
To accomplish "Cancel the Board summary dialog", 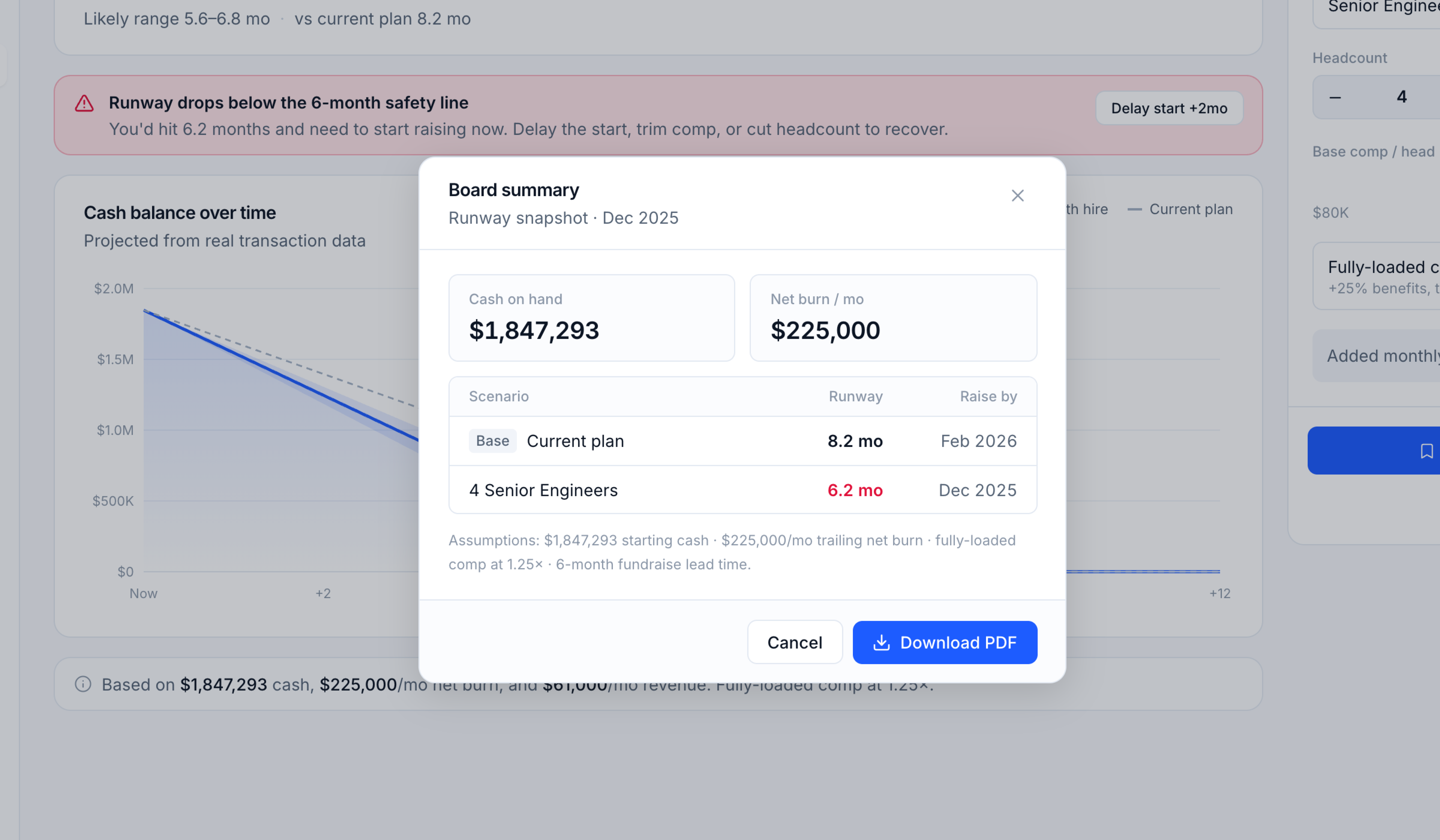I will (794, 642).
